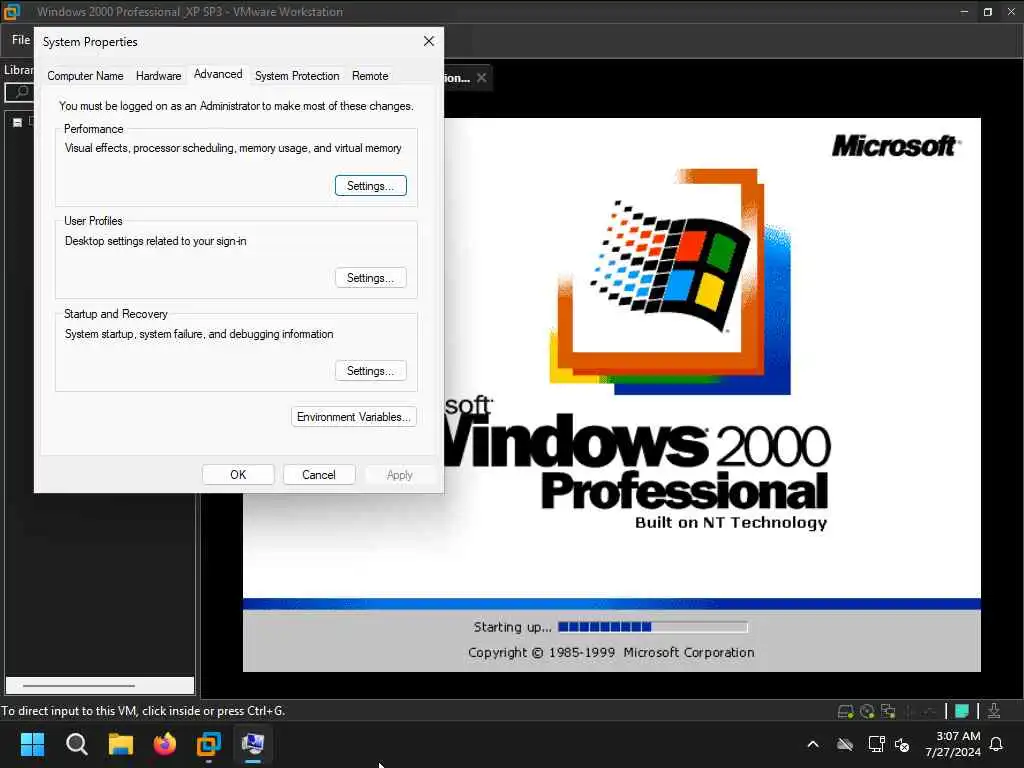Screen dimensions: 1024x768
Task: Click the muted volume tray icon
Action: [902, 744]
